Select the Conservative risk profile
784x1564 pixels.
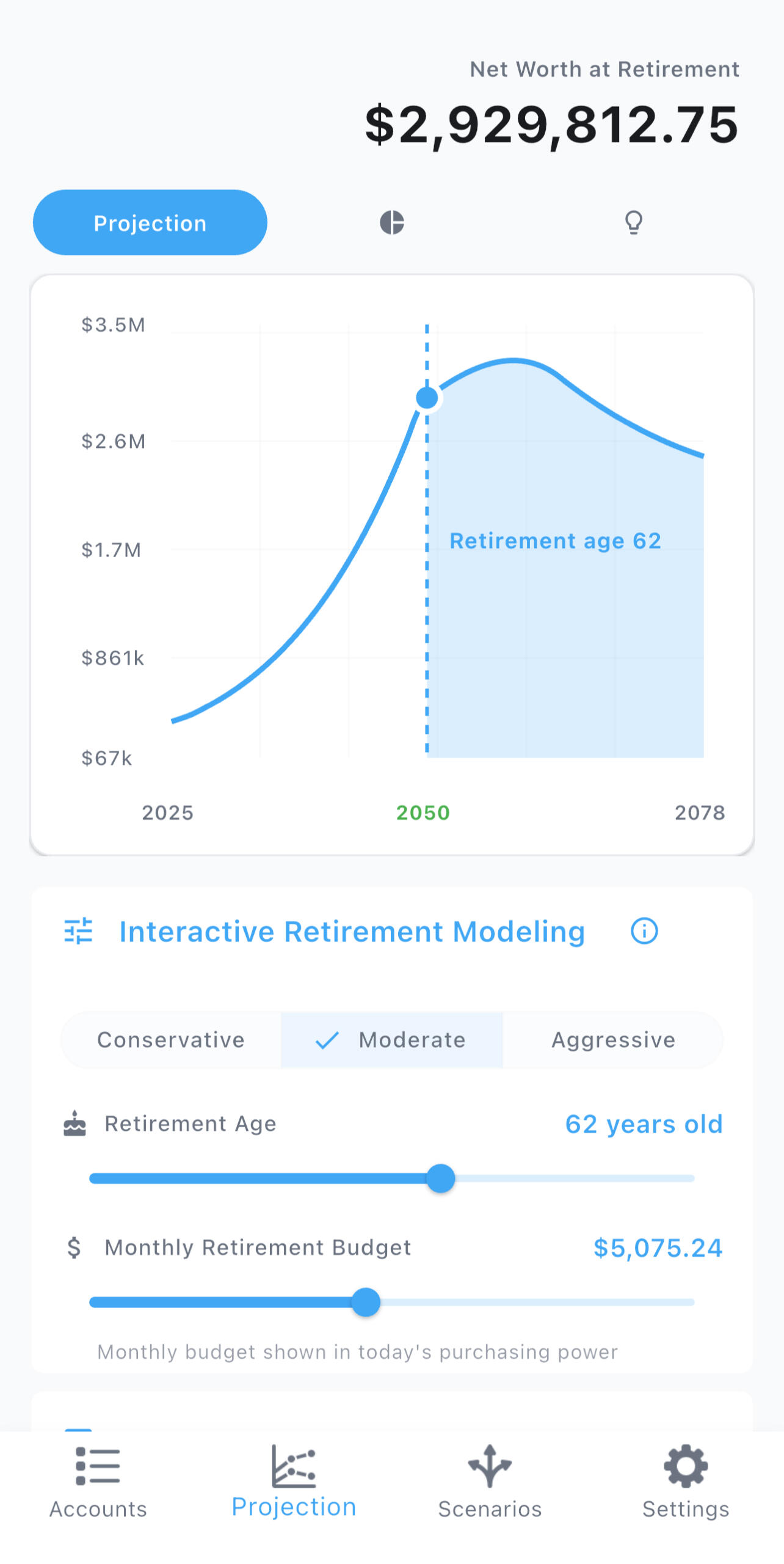pos(171,1040)
